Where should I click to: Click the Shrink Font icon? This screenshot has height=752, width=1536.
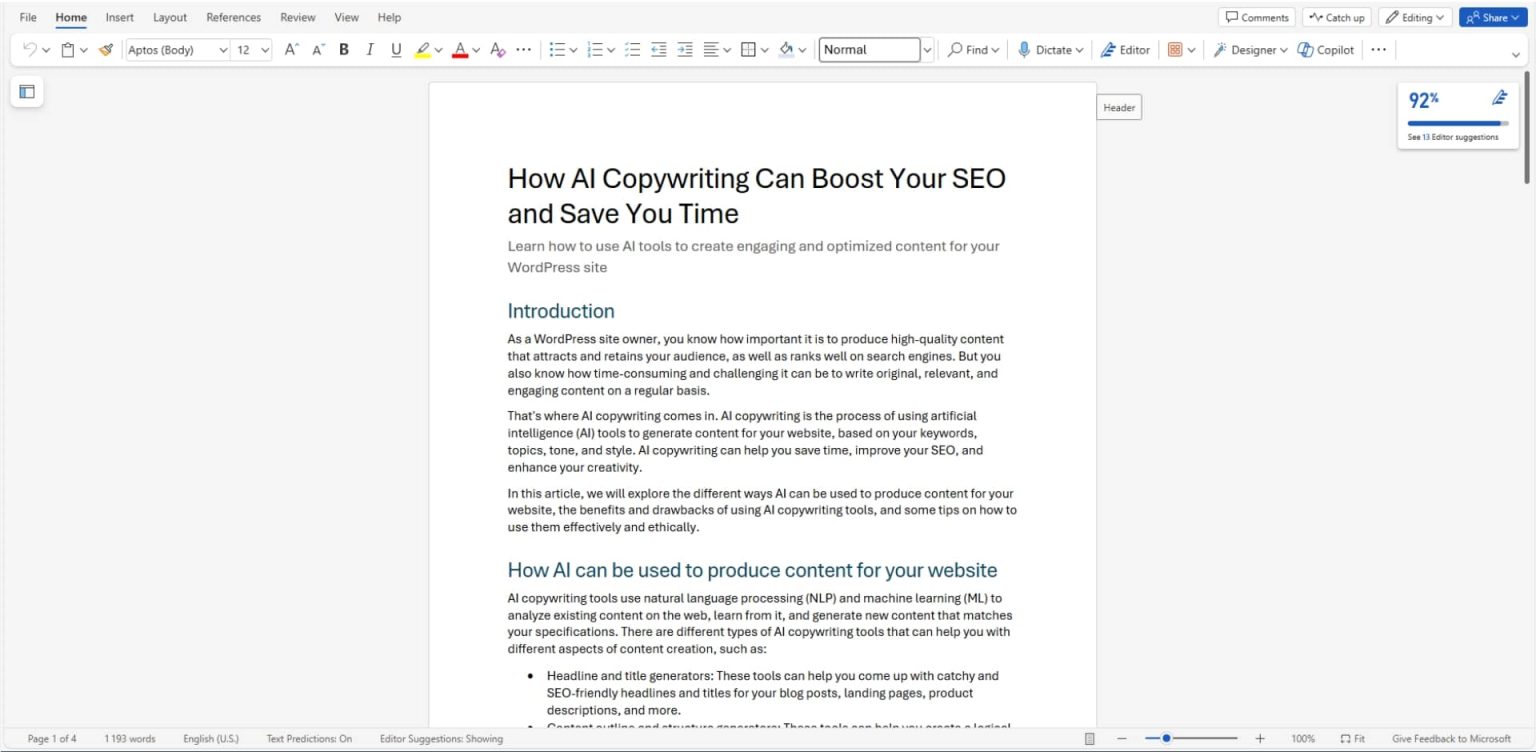318,50
